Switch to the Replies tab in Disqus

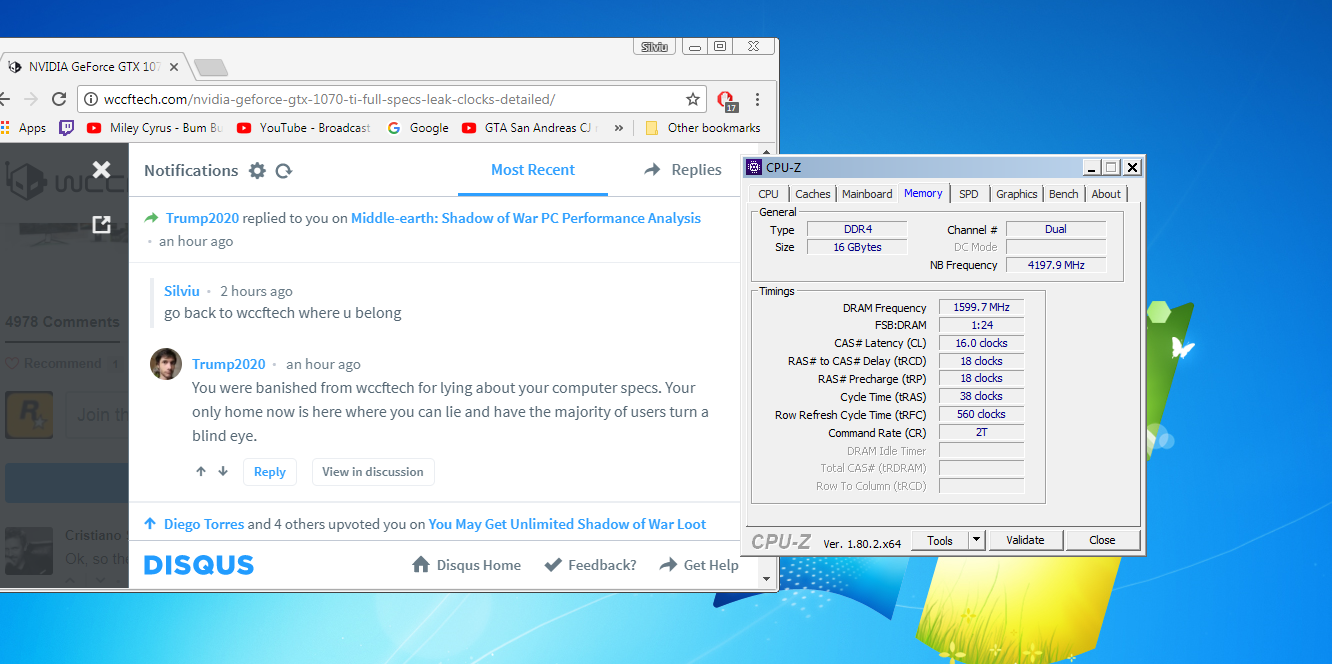click(x=684, y=170)
